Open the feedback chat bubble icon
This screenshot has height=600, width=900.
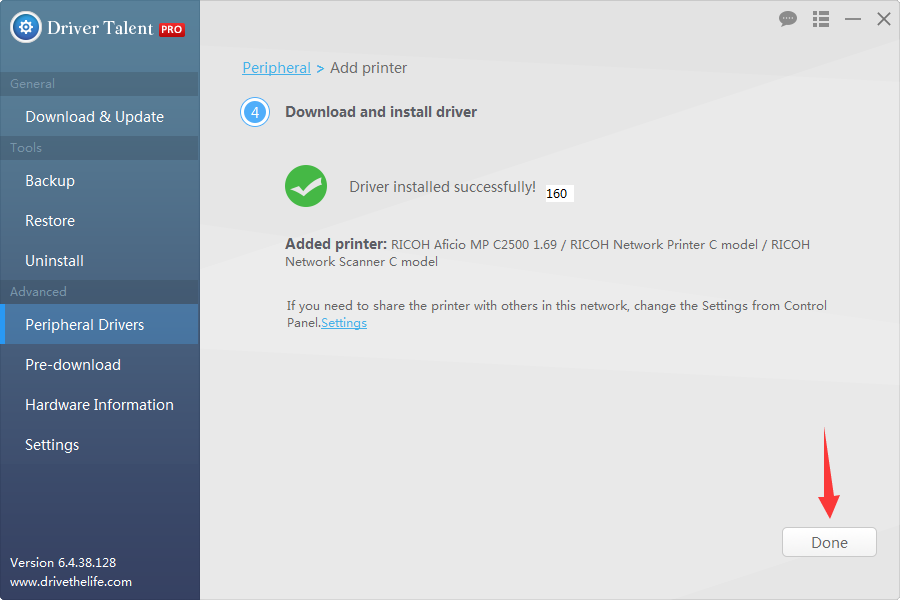pos(788,19)
